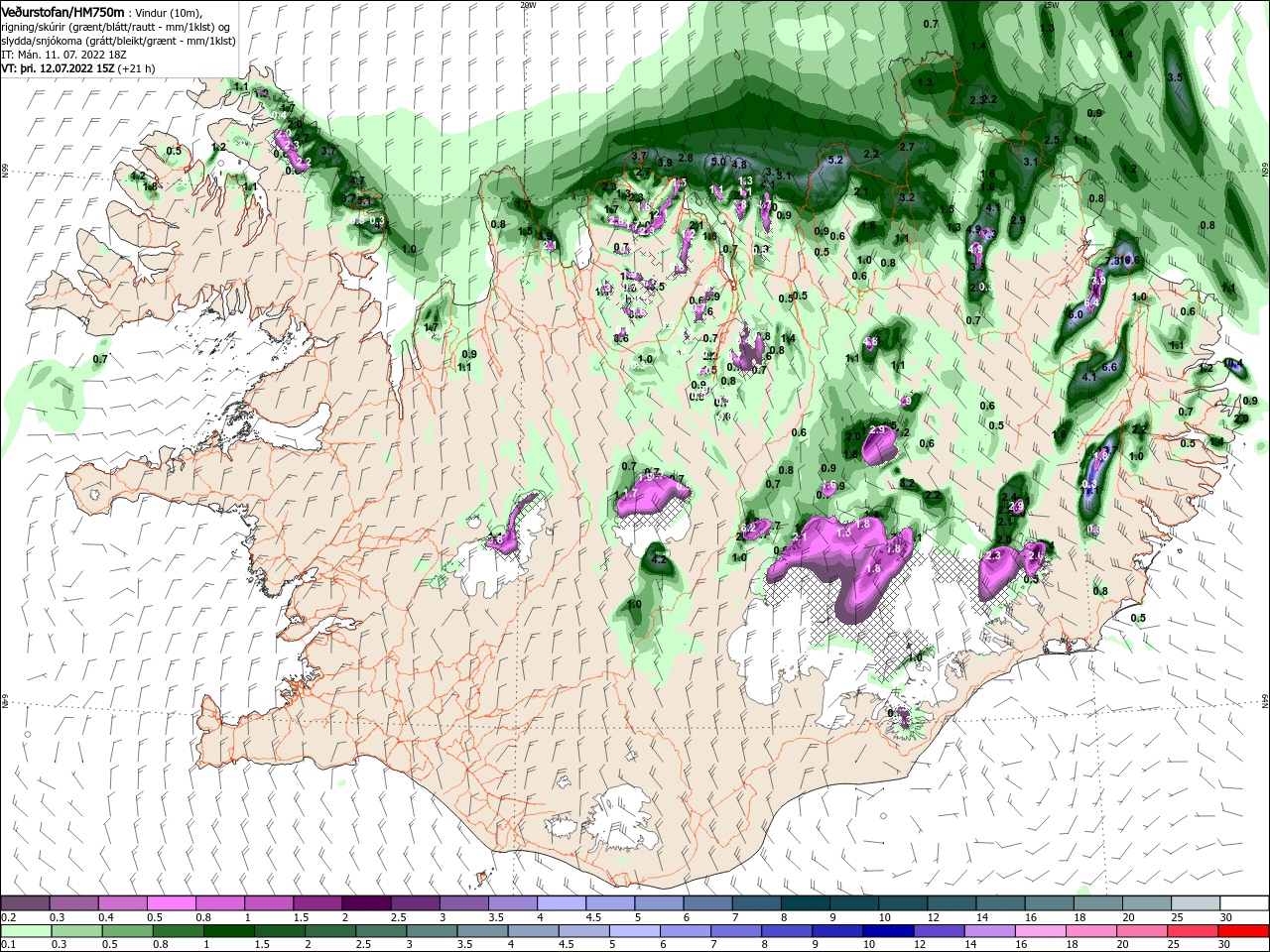Image resolution: width=1270 pixels, height=952 pixels.
Task: Click the '15W' longitude label
Action: pyautogui.click(x=1051, y=5)
